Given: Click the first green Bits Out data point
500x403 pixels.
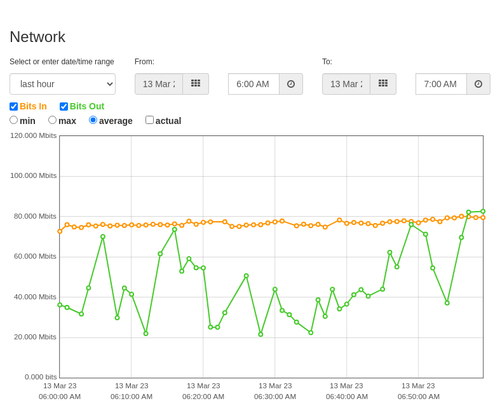Looking at the screenshot, I should pos(60,305).
